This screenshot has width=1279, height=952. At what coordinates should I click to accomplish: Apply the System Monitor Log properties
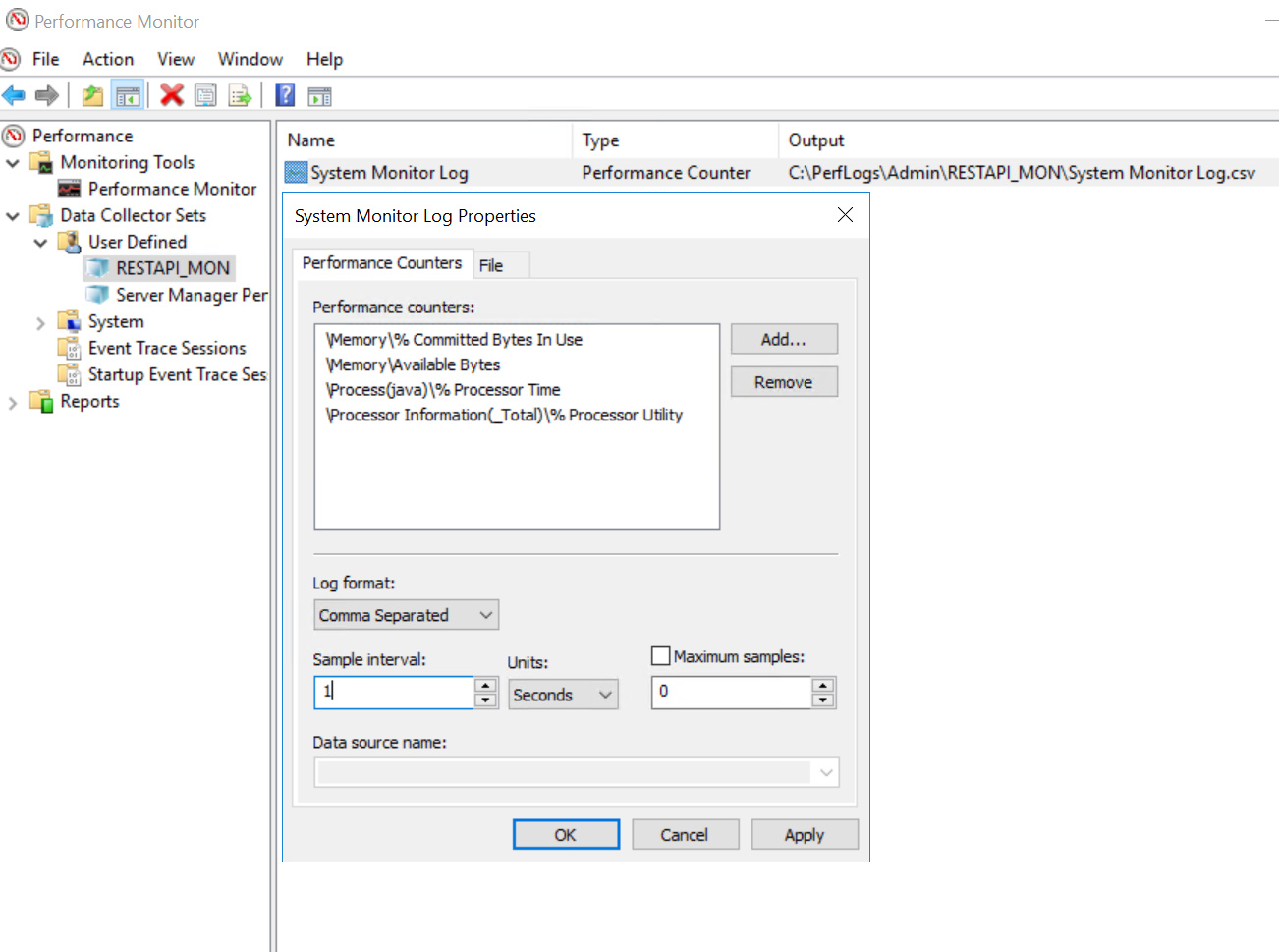805,834
